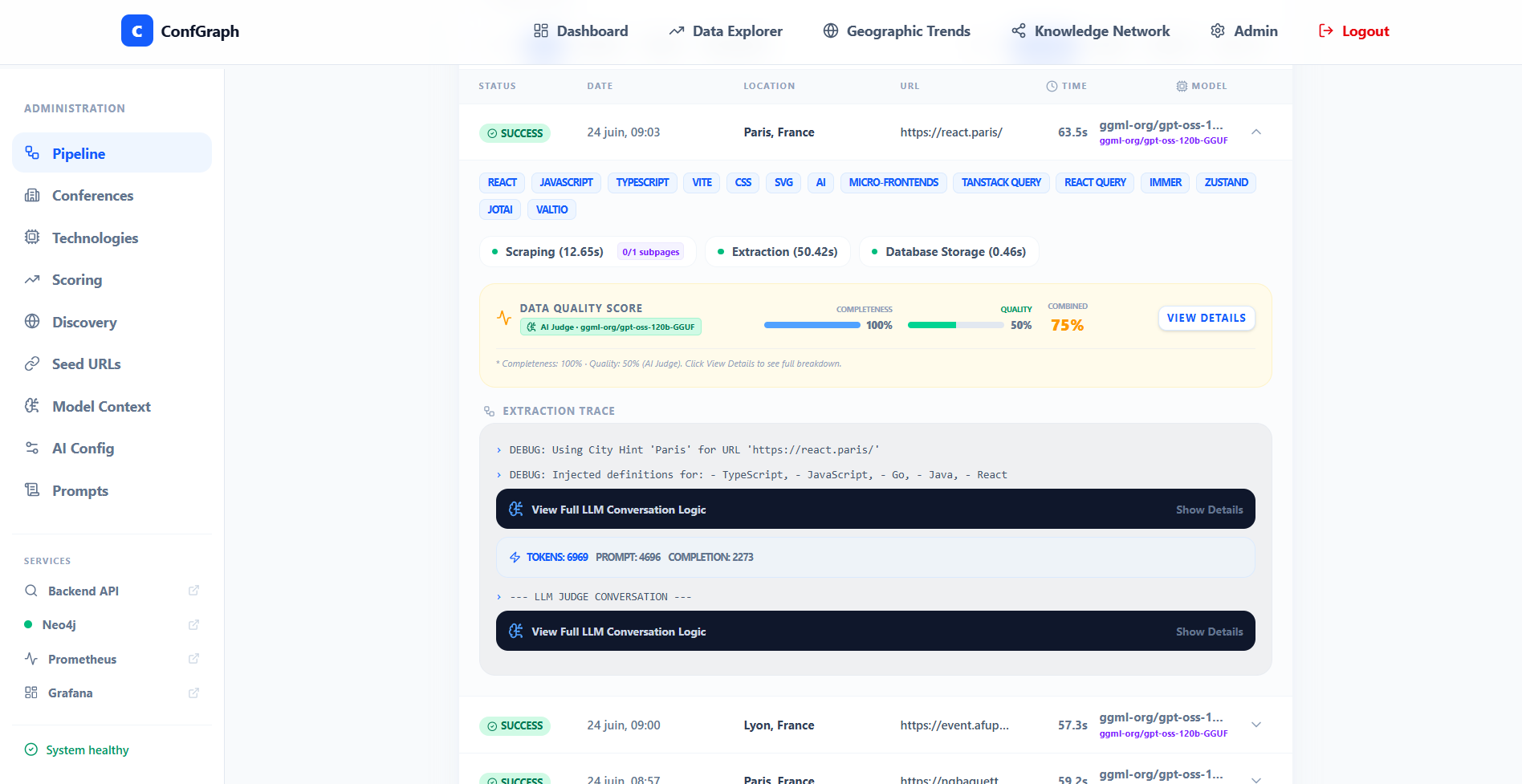
Task: Click the AI Judge model badge
Action: [611, 327]
